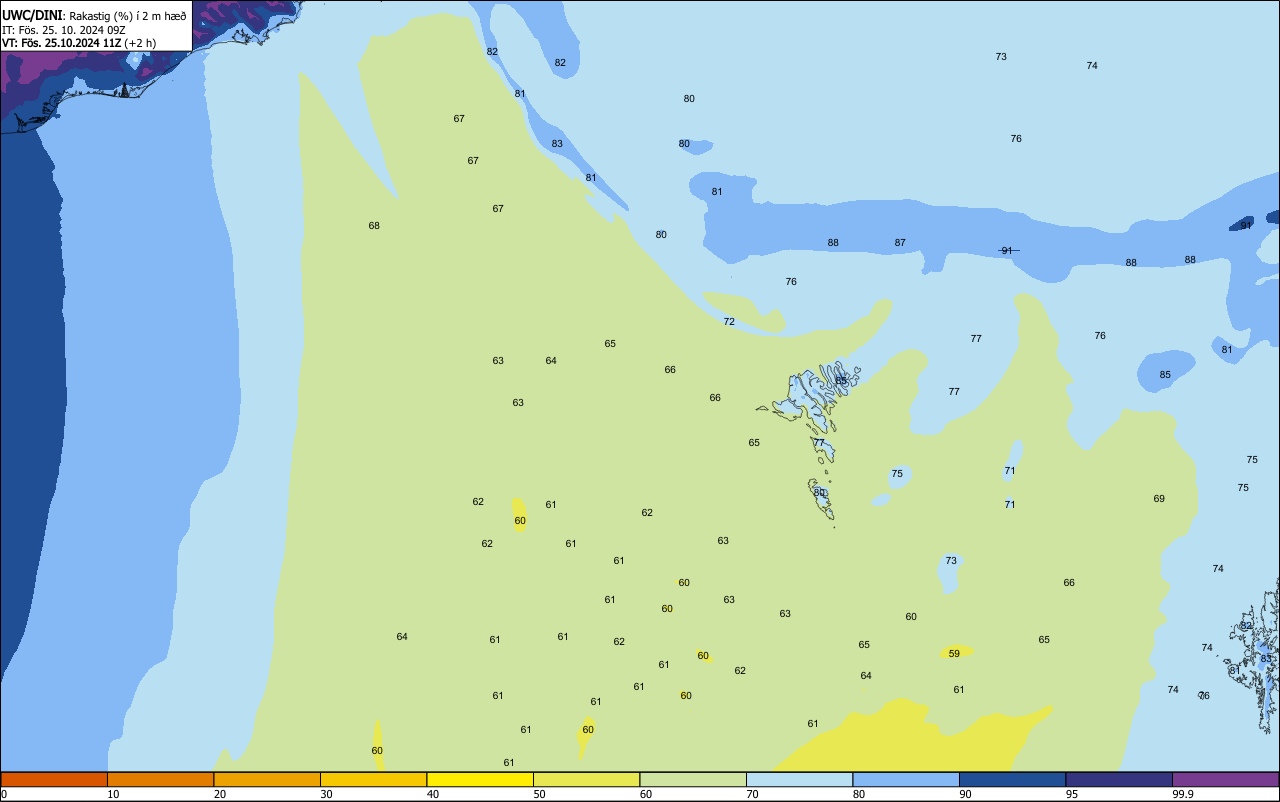The width and height of the screenshot is (1280, 802).
Task: Click the 40 legend tick label
Action: pyautogui.click(x=433, y=794)
